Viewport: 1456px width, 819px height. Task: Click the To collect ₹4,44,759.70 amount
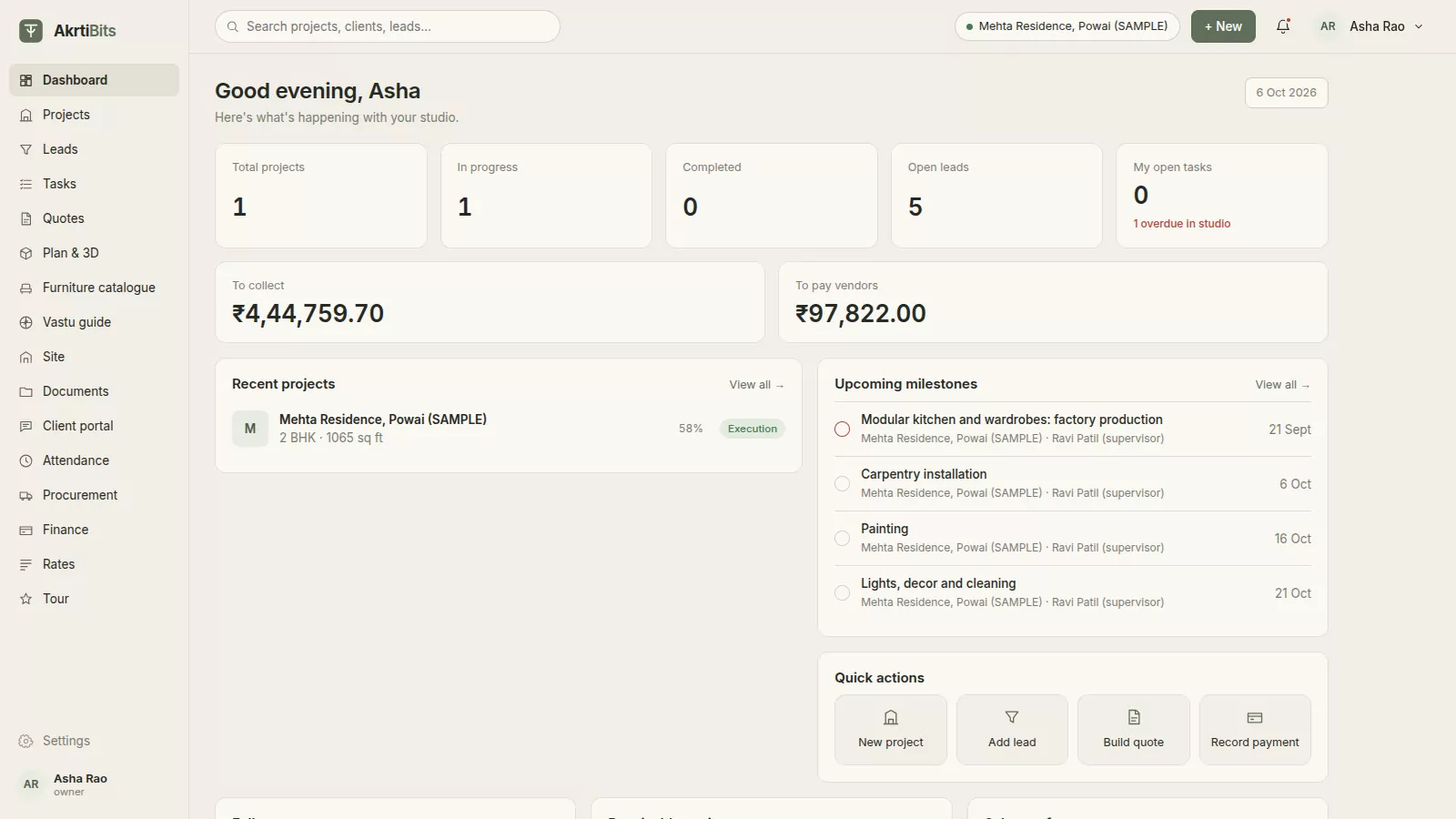pos(308,314)
